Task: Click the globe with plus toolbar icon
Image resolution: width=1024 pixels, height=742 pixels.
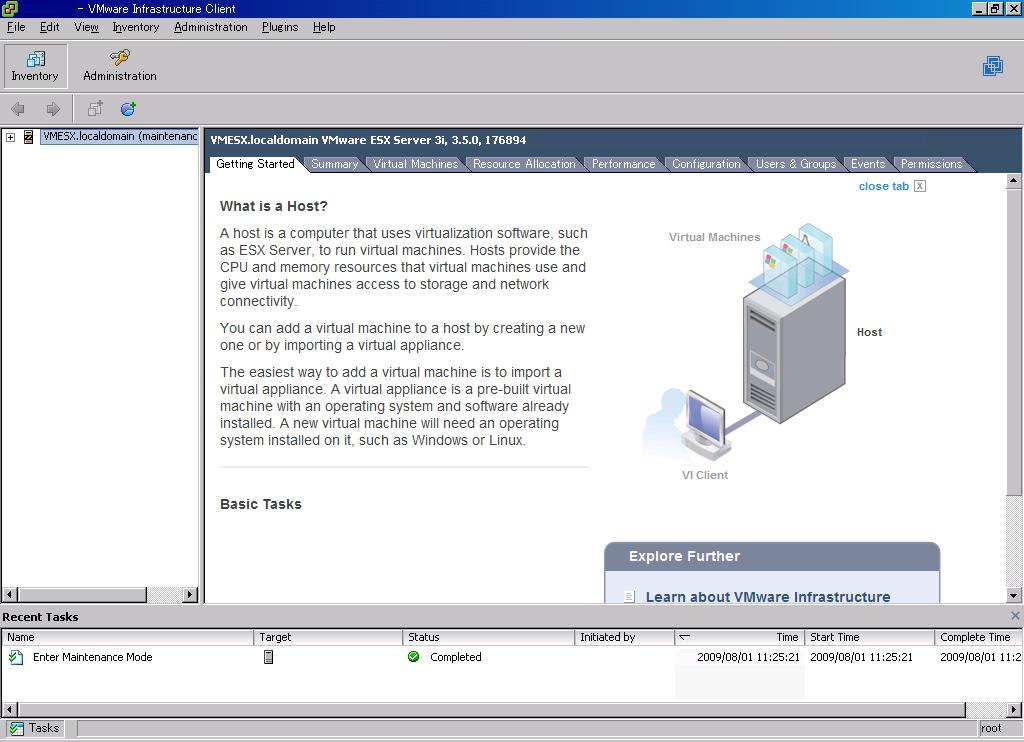Action: [x=128, y=109]
